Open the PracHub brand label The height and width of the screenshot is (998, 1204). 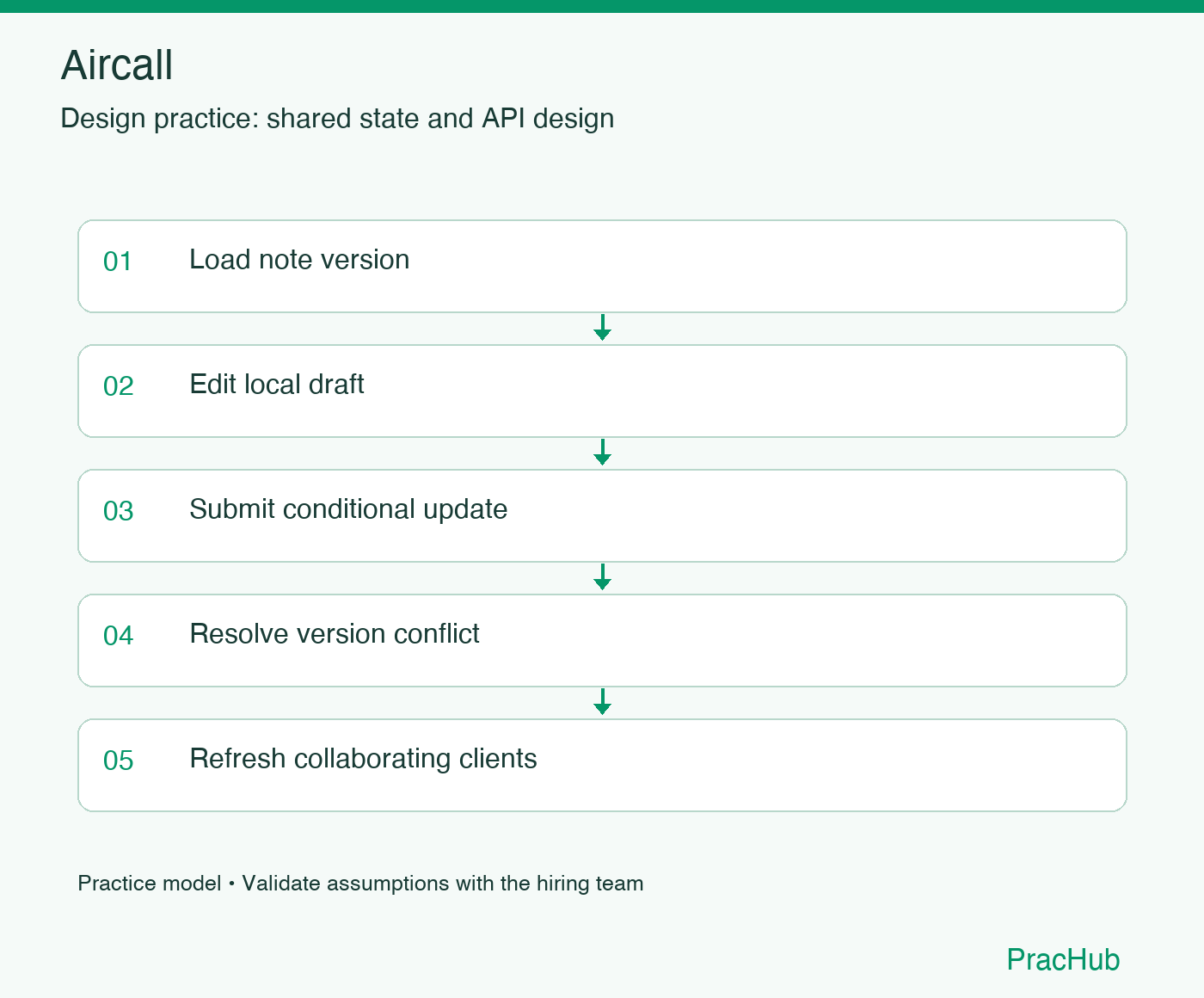tap(1063, 959)
